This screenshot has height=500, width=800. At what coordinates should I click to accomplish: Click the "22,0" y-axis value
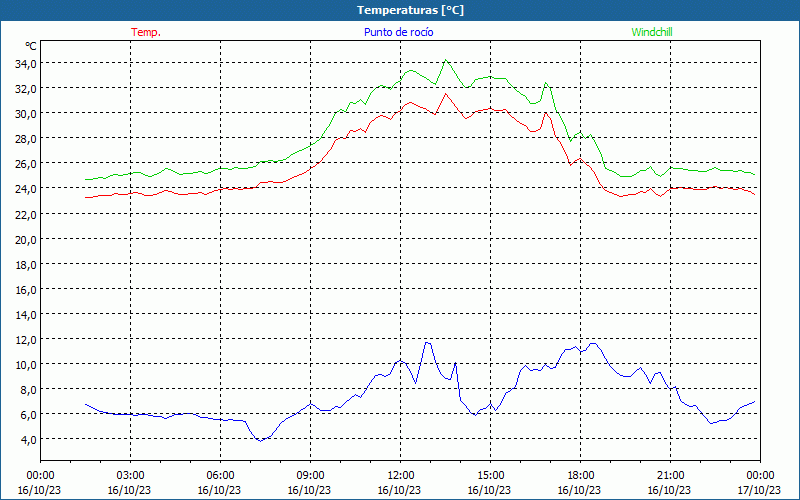click(x=26, y=214)
